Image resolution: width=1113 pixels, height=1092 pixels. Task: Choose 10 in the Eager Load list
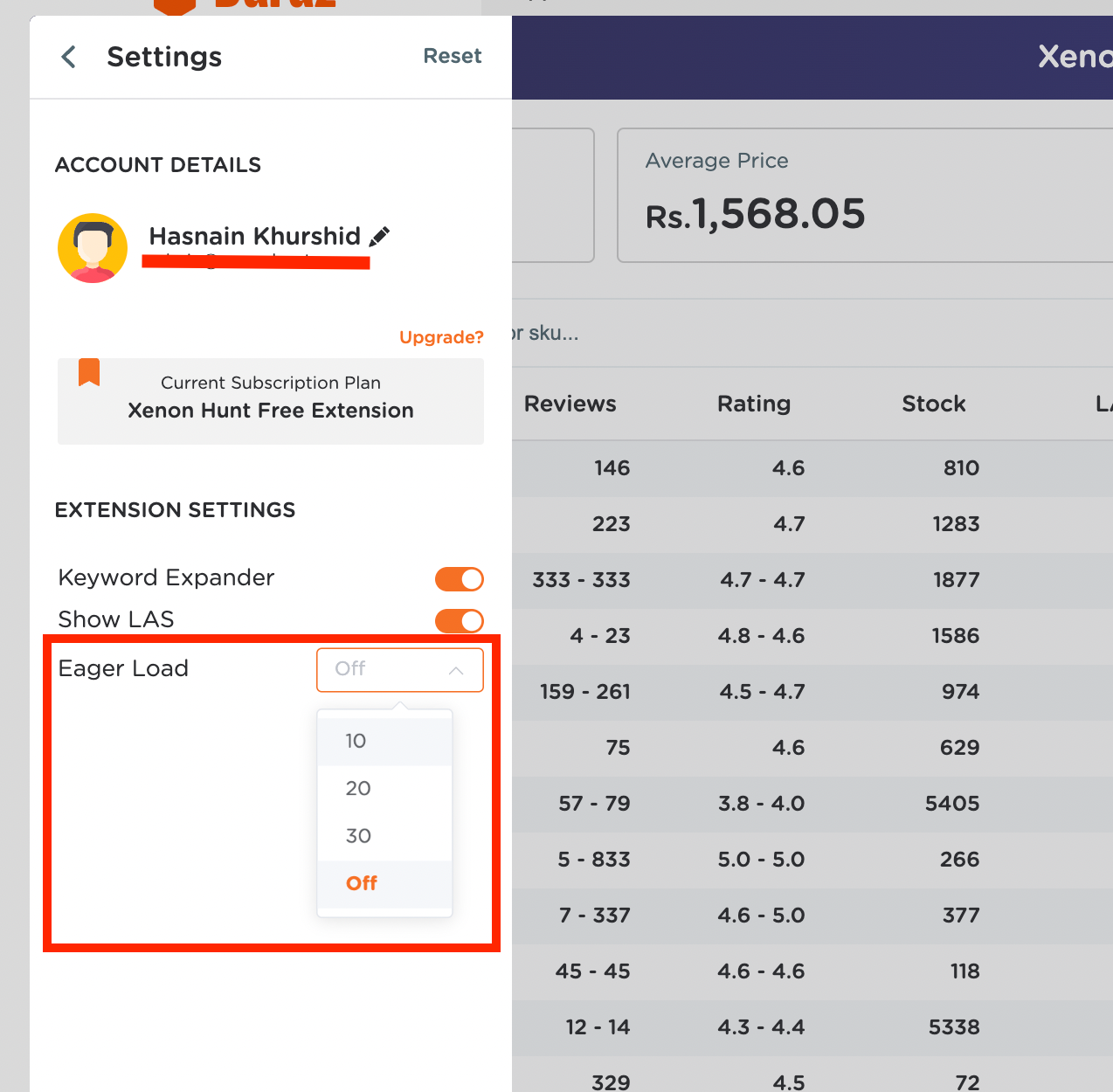(x=384, y=741)
